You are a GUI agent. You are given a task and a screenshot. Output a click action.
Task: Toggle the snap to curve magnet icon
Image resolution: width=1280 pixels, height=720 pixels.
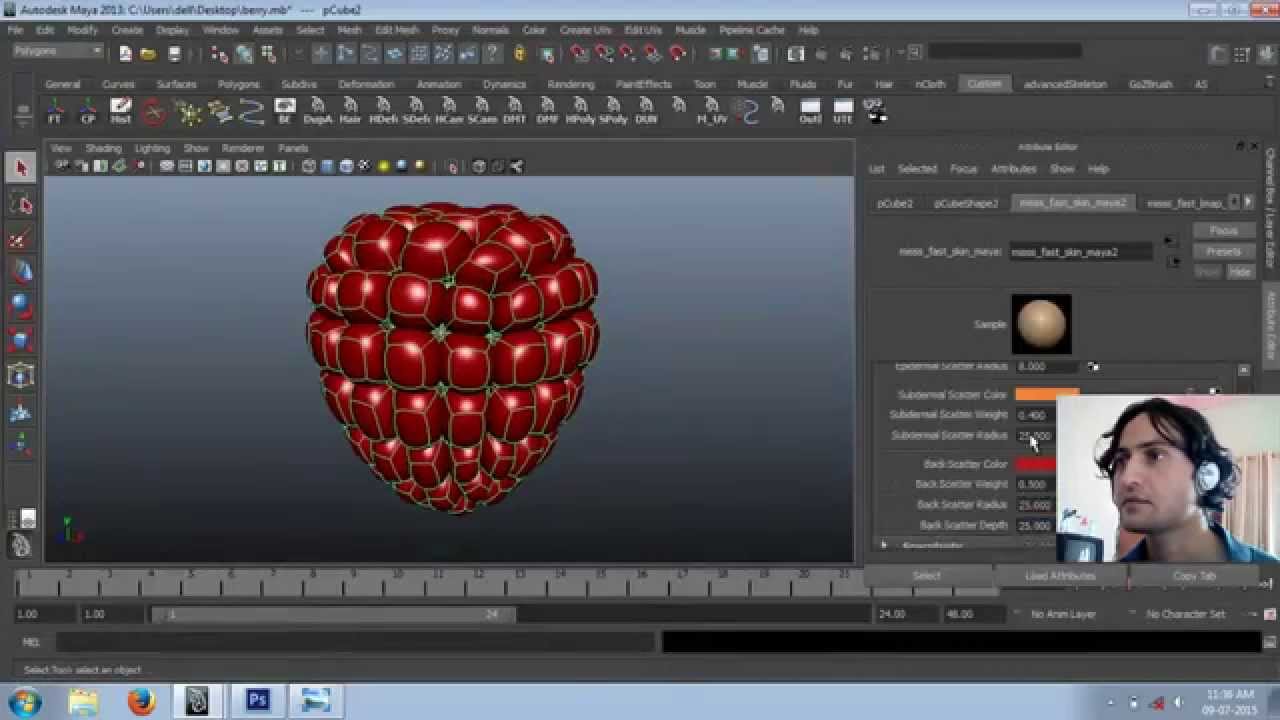[605, 53]
